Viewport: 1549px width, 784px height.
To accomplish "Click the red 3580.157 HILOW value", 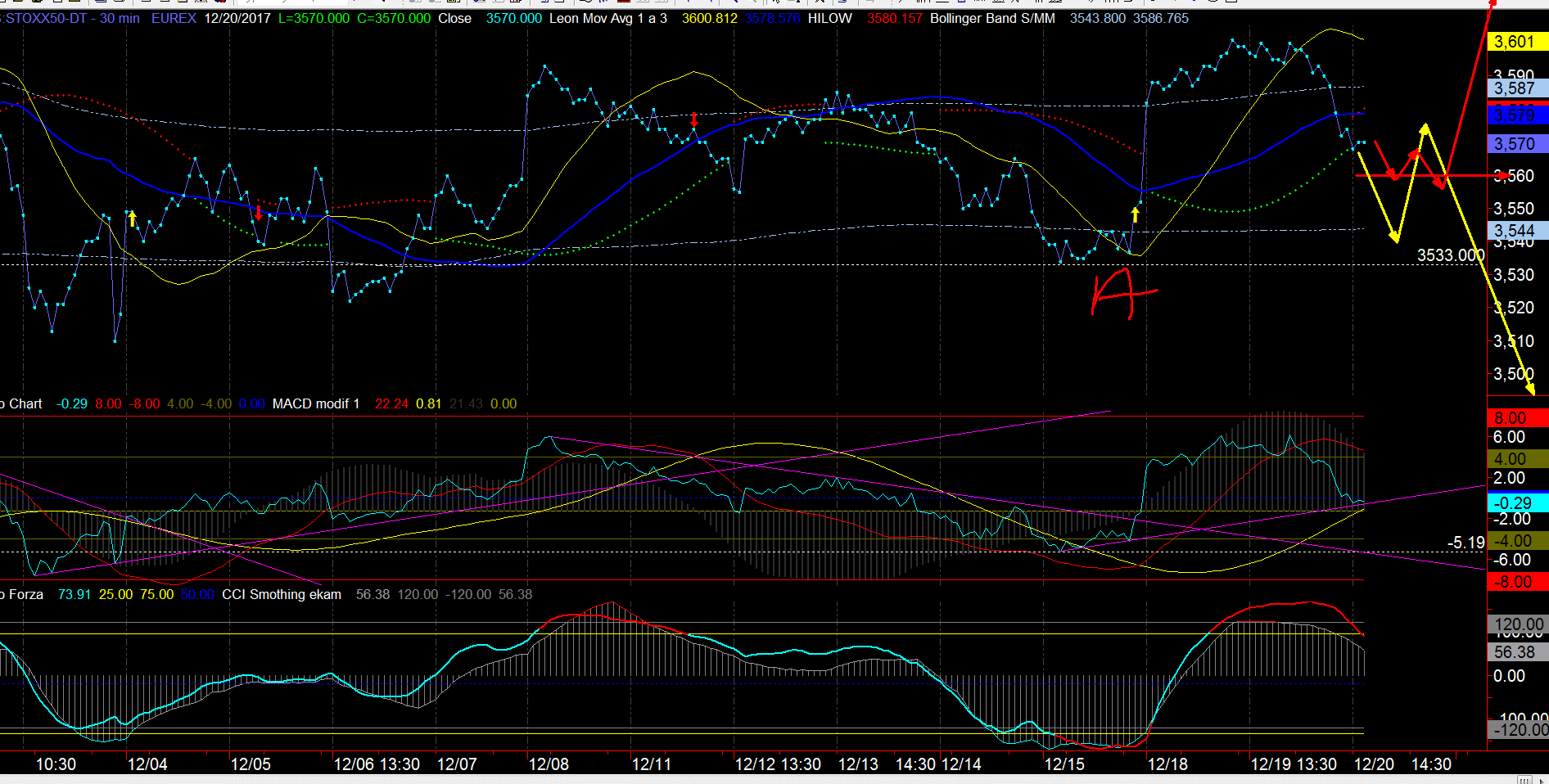I will (895, 18).
